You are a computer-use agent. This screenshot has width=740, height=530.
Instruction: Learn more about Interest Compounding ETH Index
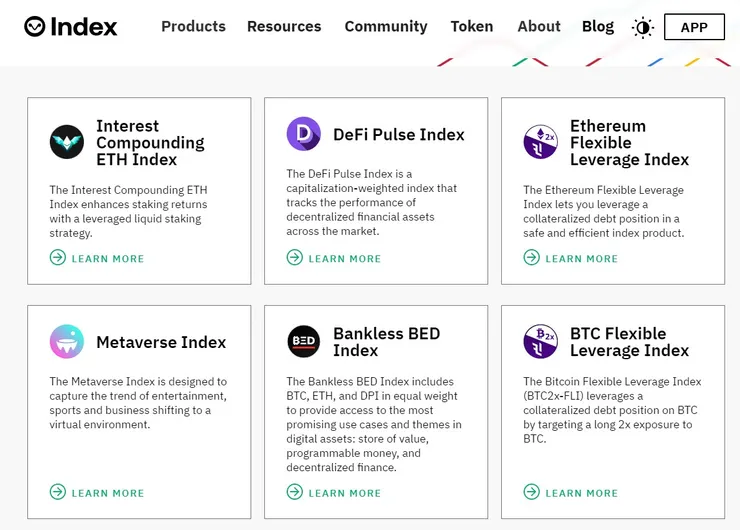[98, 258]
